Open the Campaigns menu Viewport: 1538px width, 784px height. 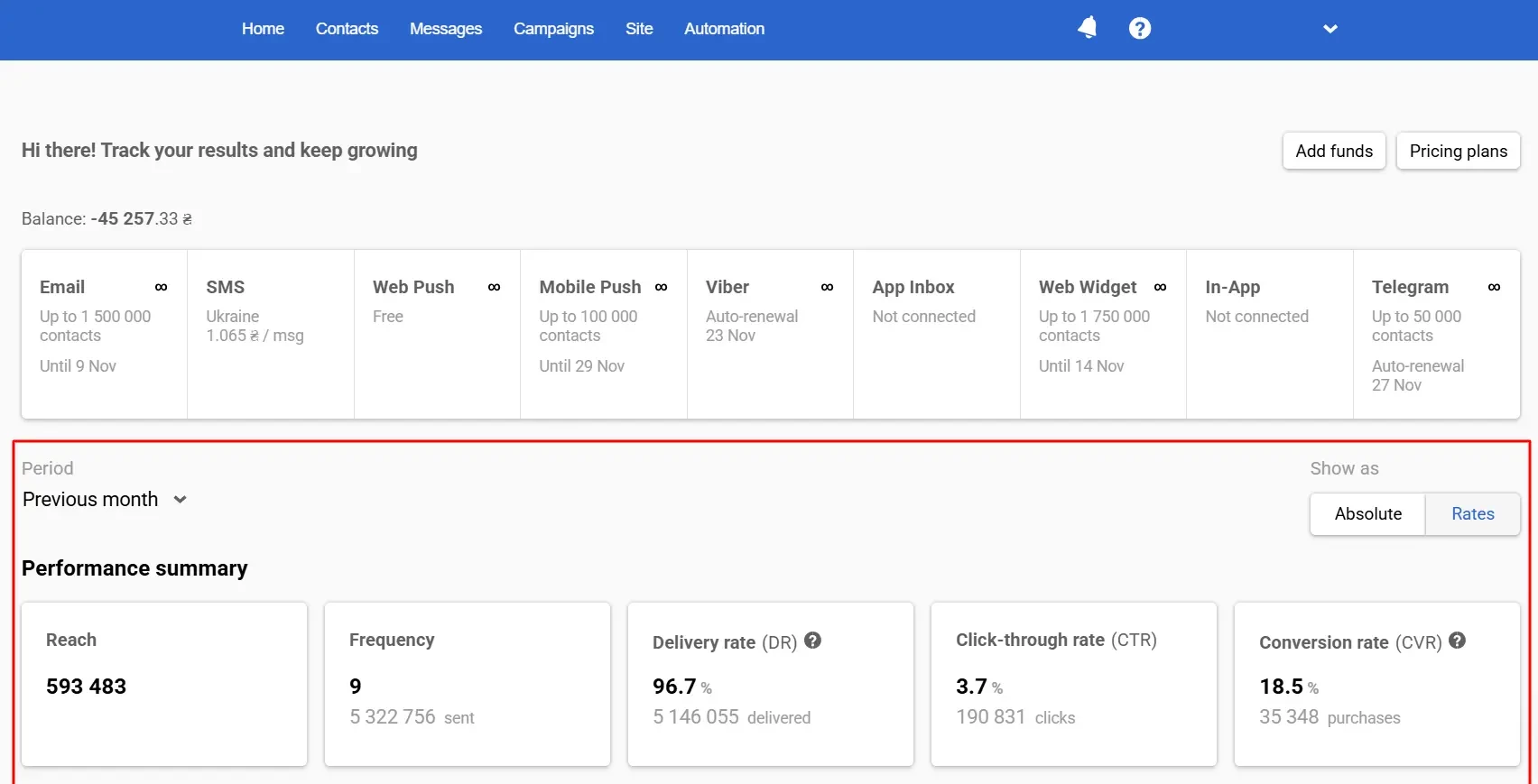tap(553, 29)
